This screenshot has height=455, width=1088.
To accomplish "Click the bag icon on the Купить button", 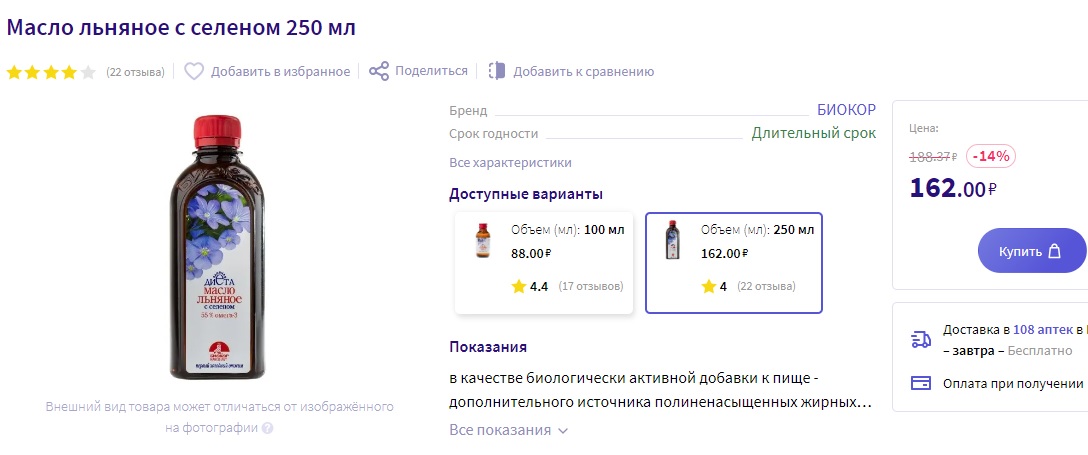I will 1055,251.
